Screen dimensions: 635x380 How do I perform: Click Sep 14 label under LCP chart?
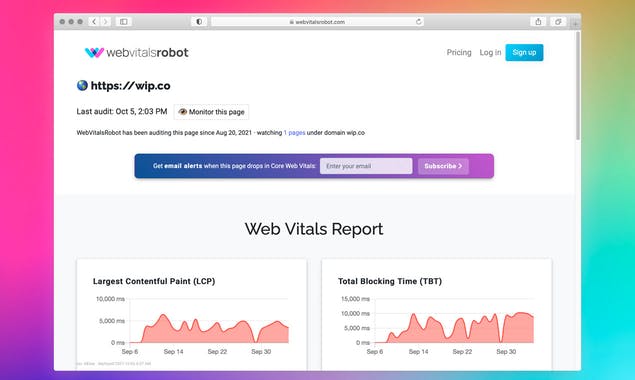point(173,352)
